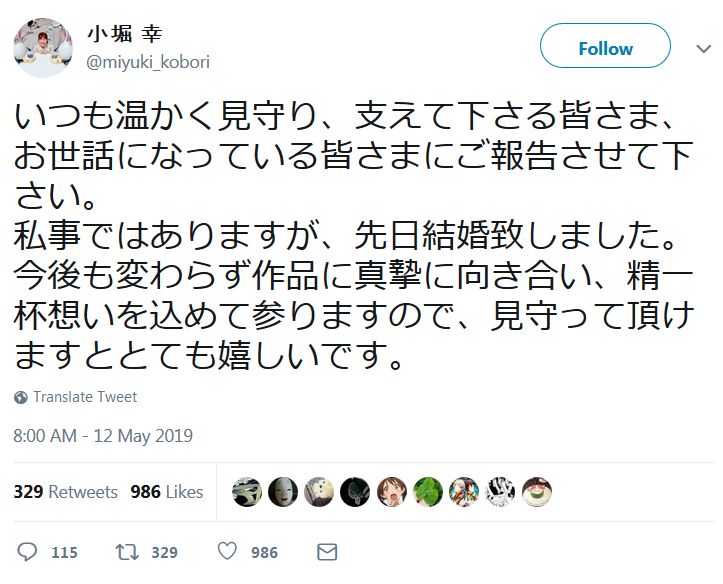Click the reply speech bubble icon
The height and width of the screenshot is (584, 723).
[x=28, y=552]
